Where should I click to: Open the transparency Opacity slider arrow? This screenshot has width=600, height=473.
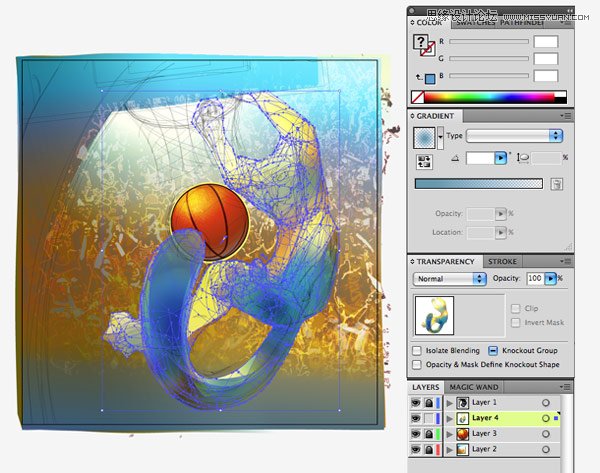click(550, 279)
